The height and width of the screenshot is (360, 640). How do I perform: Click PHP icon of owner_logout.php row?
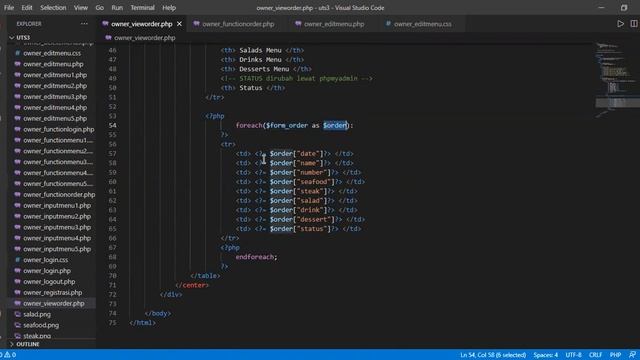18,282
